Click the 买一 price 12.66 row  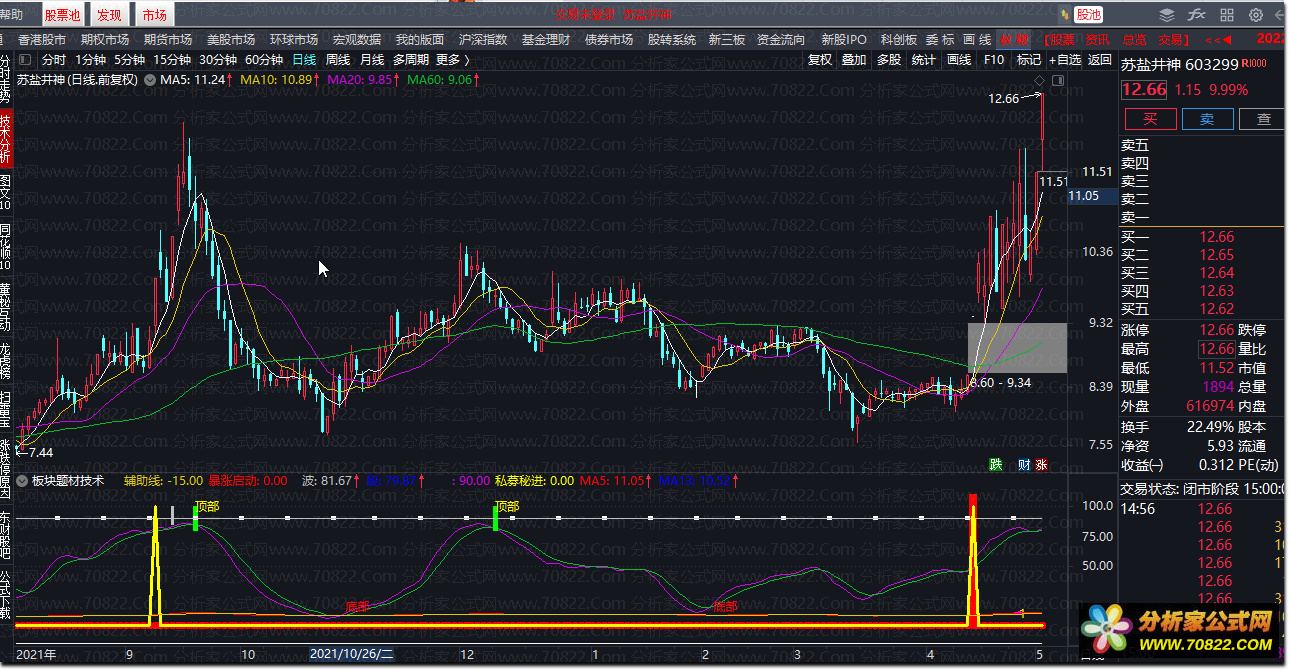1203,237
